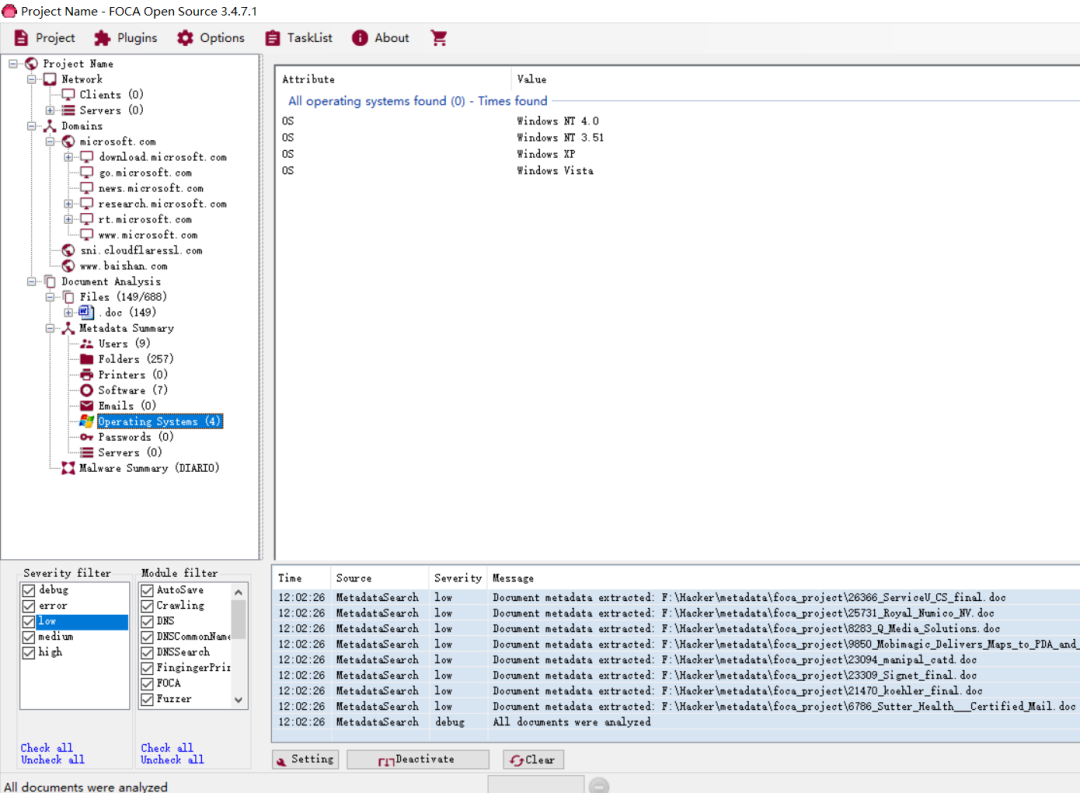Click the Network node icon
The width and height of the screenshot is (1080, 793).
pos(50,79)
